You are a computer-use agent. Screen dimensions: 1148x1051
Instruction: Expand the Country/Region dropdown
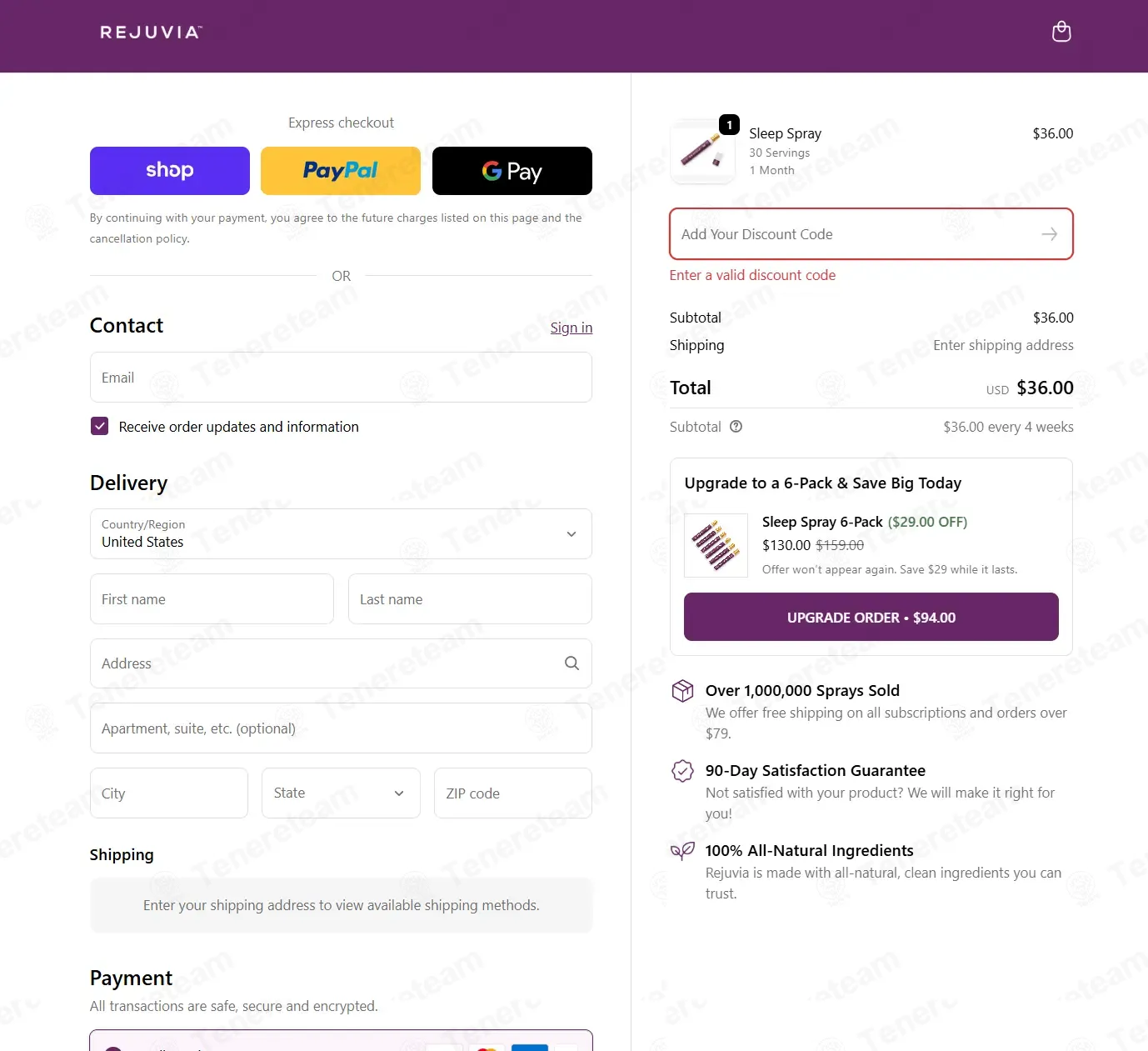pos(341,534)
